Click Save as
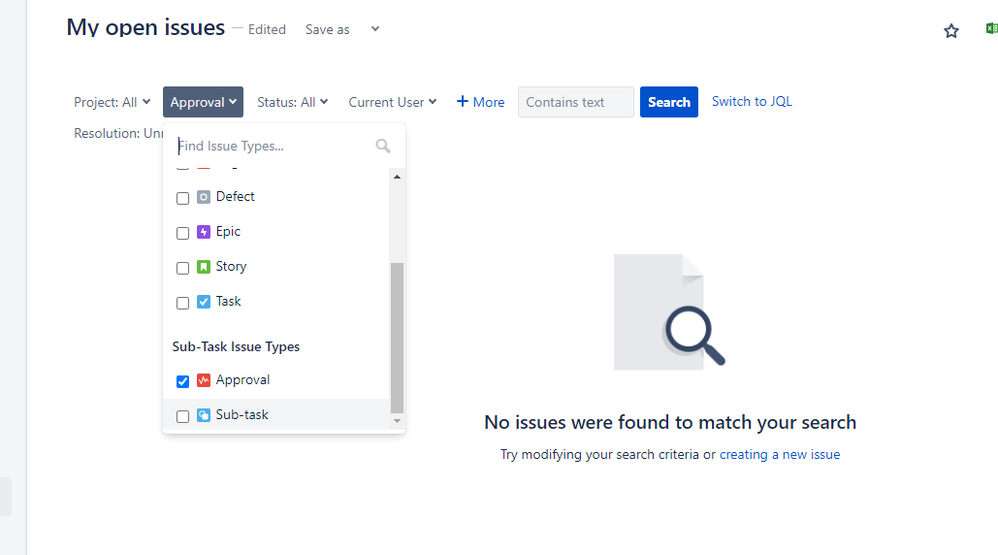Screen dimensions: 998x555 [327, 29]
